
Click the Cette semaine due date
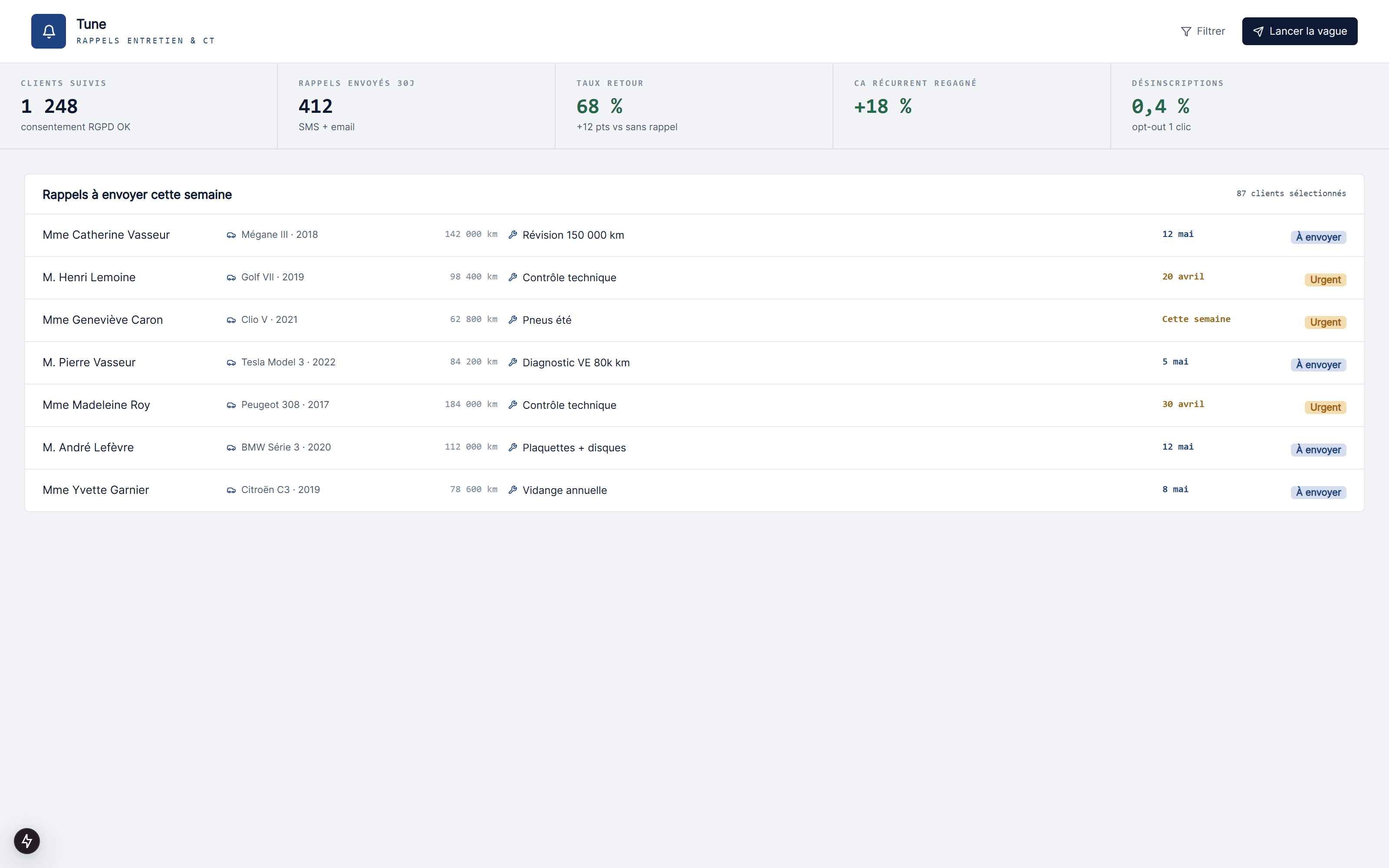click(1196, 319)
